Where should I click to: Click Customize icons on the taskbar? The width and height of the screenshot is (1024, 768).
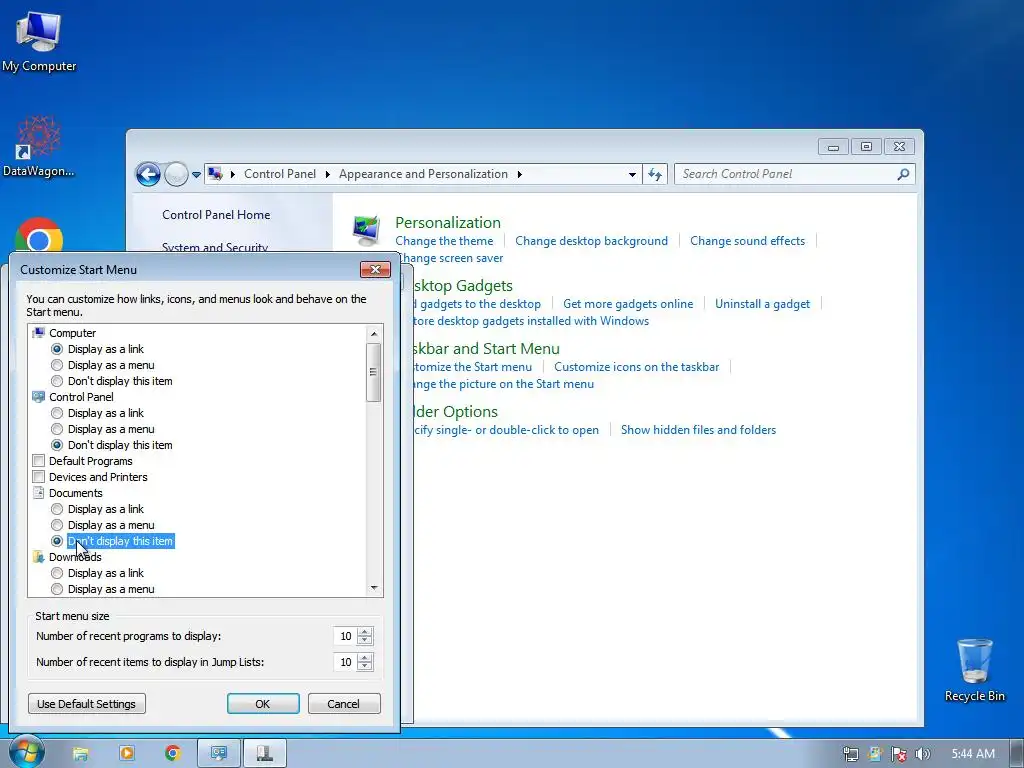pos(637,367)
